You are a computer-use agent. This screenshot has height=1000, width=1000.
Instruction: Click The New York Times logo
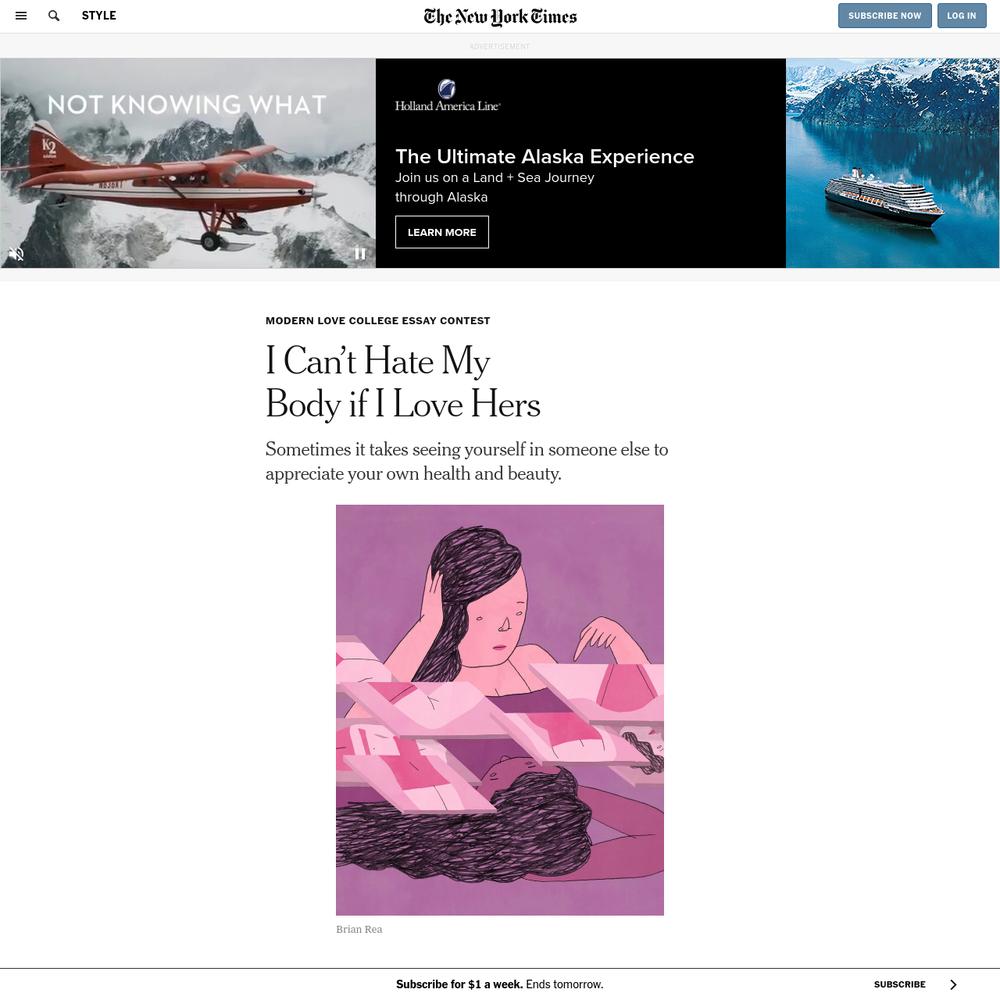tap(500, 16)
